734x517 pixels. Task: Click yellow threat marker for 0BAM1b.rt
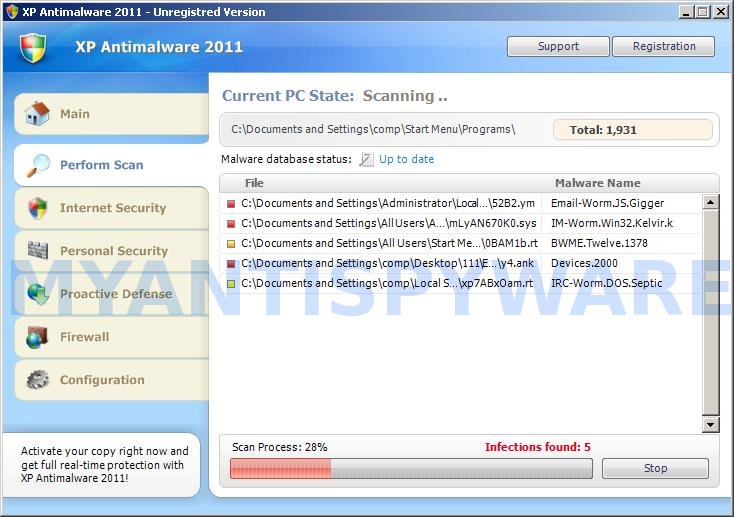point(231,244)
